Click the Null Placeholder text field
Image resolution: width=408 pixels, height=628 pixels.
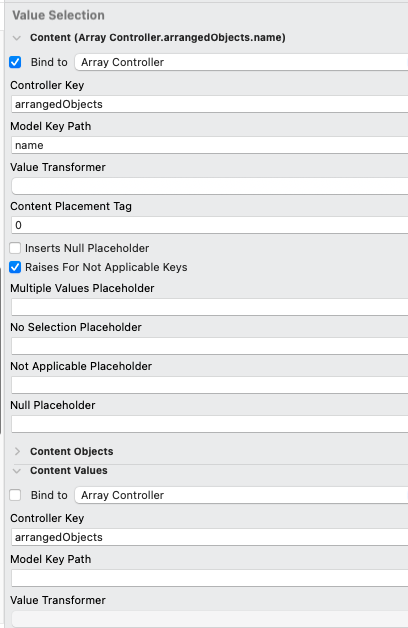(x=209, y=424)
